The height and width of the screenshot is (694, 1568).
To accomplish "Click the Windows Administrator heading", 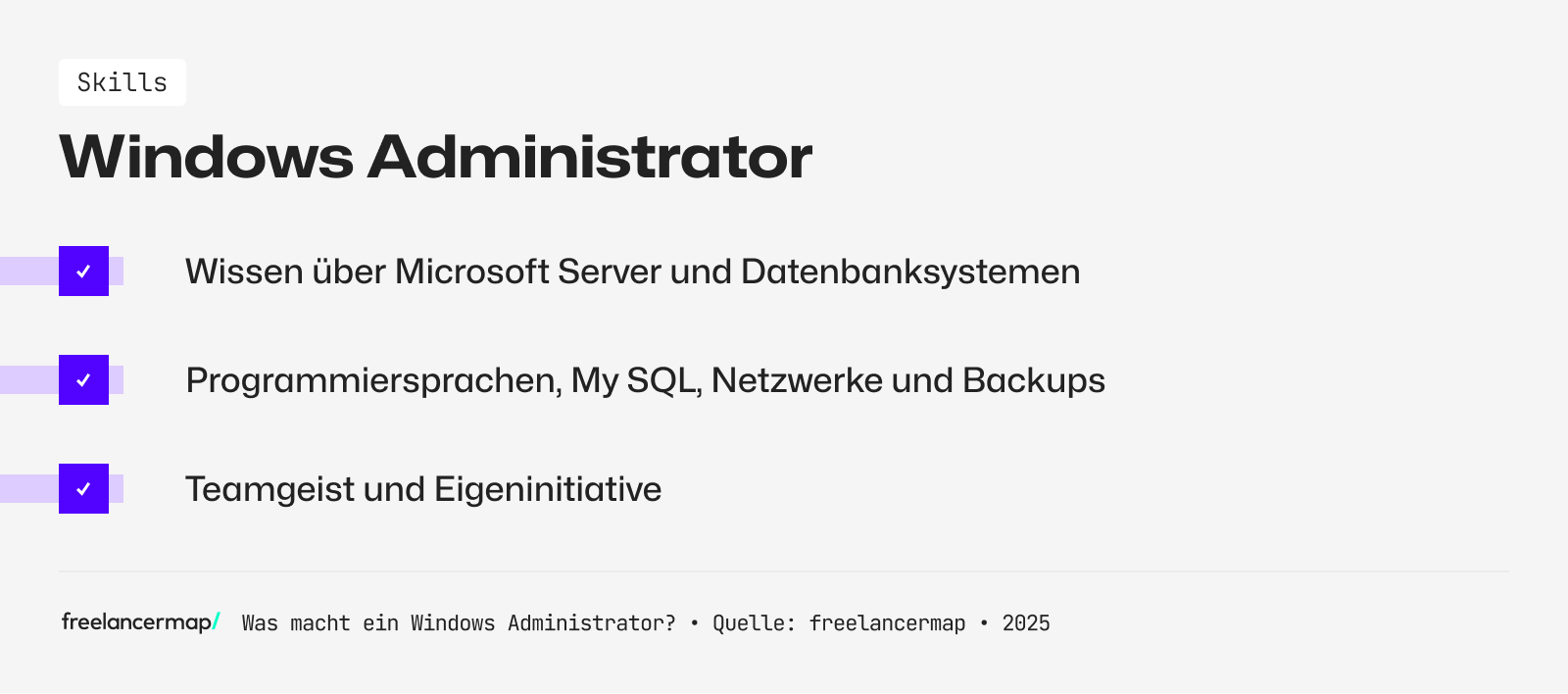I will click(435, 157).
